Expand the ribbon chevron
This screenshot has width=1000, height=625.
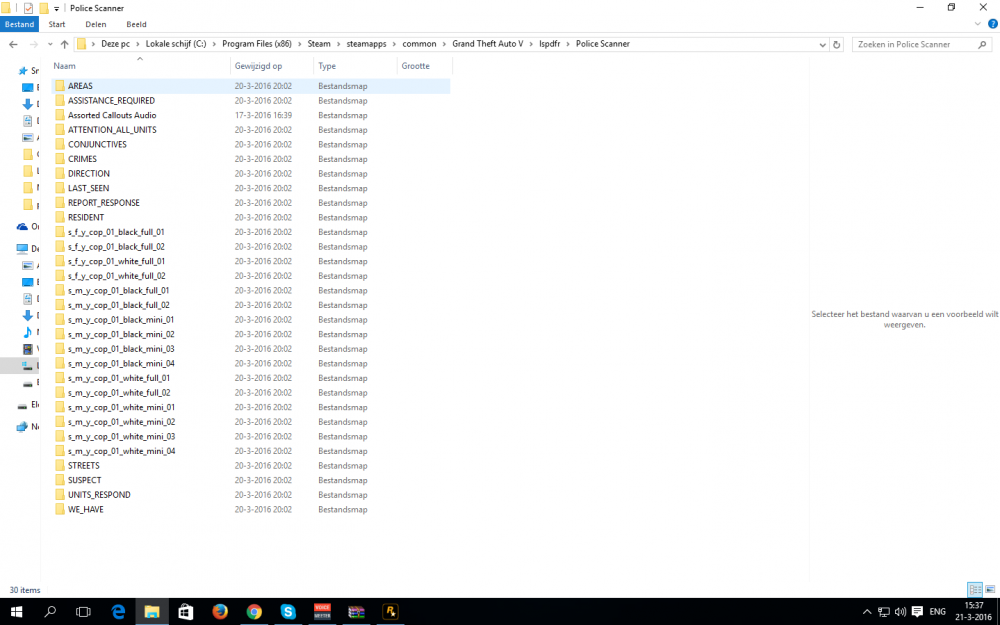pos(978,24)
